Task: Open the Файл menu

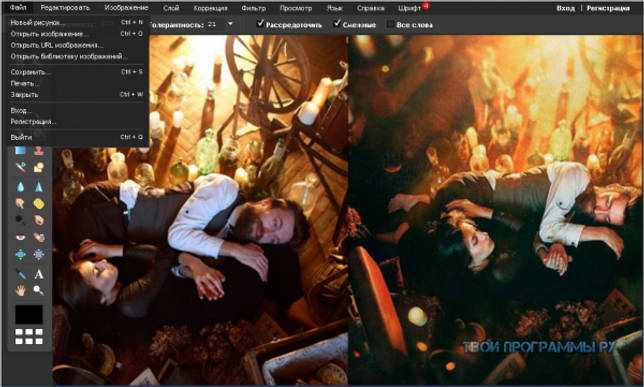Action: pyautogui.click(x=18, y=8)
